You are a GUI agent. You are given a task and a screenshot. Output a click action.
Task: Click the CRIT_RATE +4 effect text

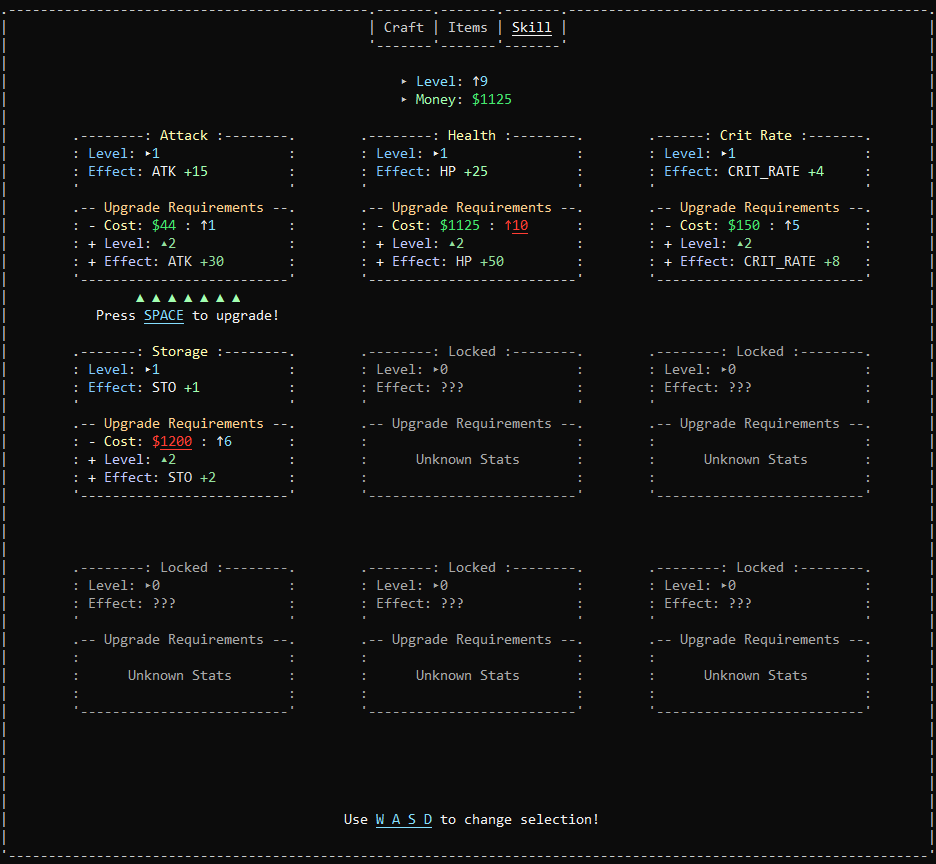click(776, 172)
